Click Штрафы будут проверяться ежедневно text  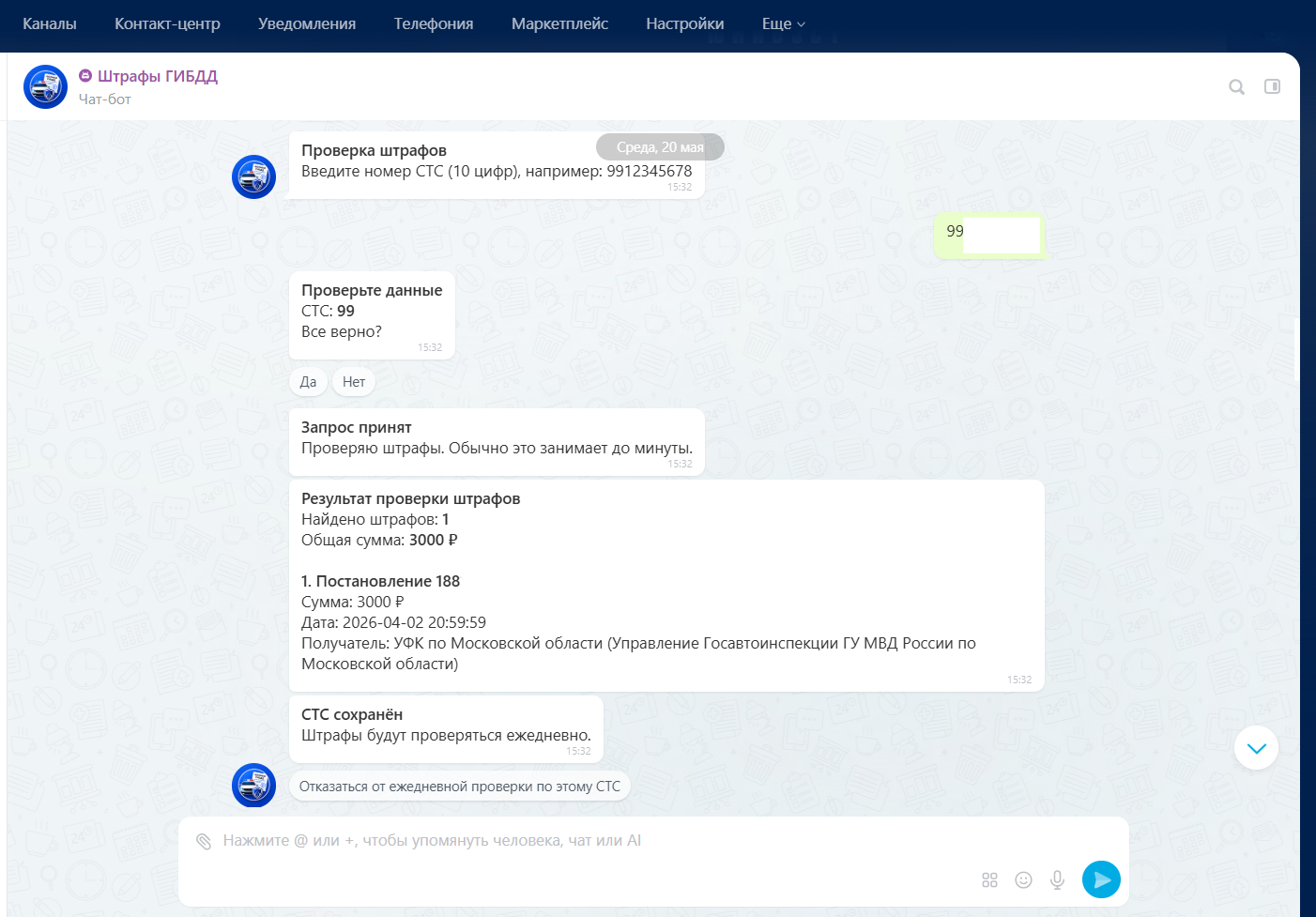tap(447, 735)
